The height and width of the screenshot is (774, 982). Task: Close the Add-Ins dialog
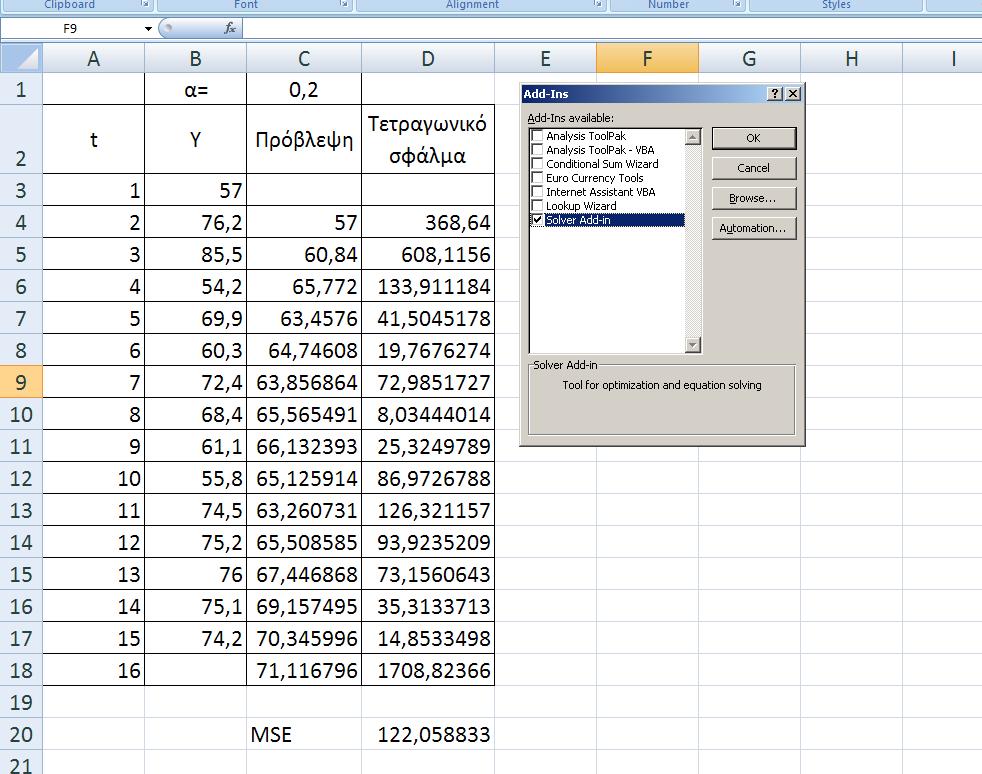793,94
